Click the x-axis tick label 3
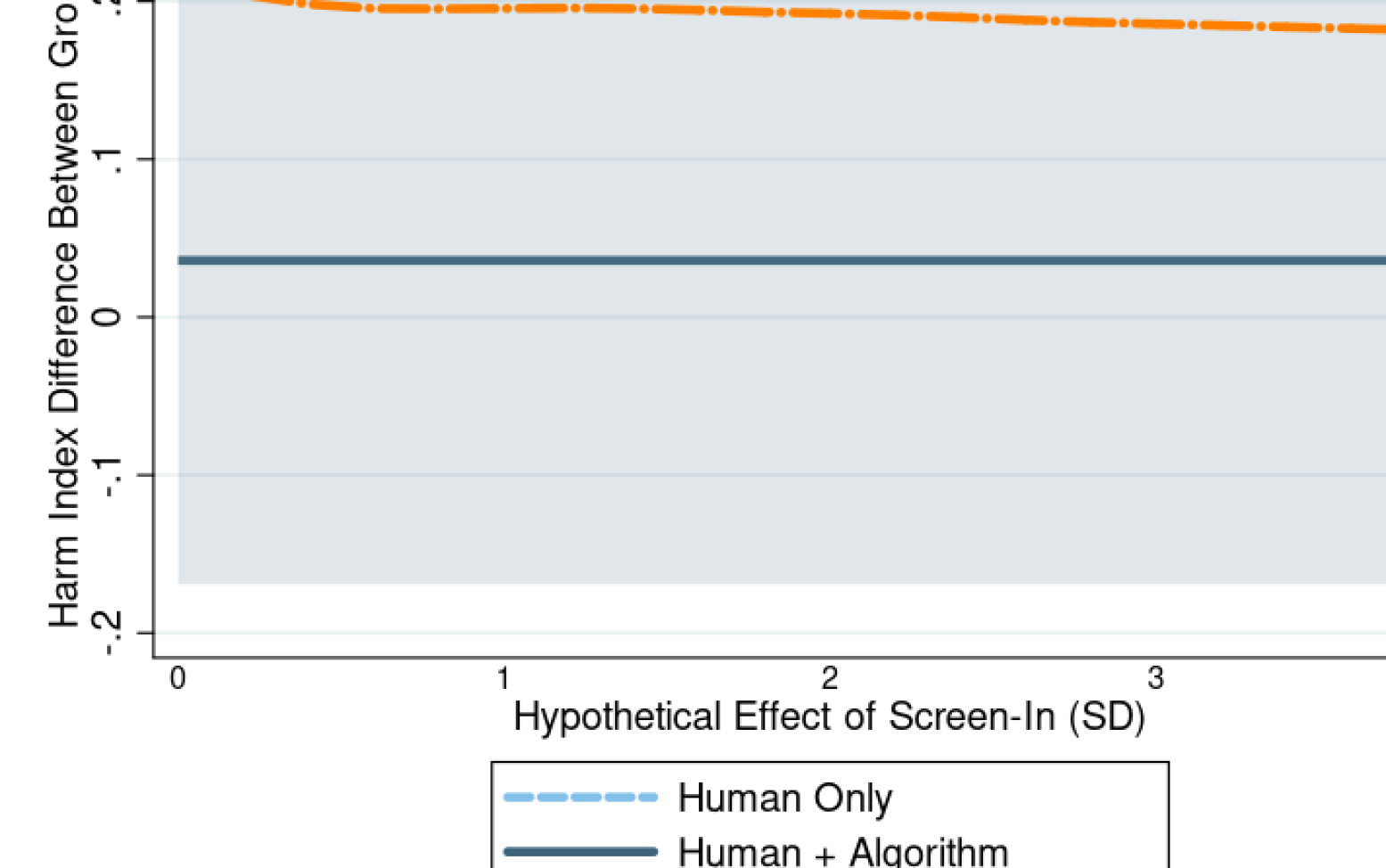The image size is (1386, 868). pyautogui.click(x=1155, y=679)
